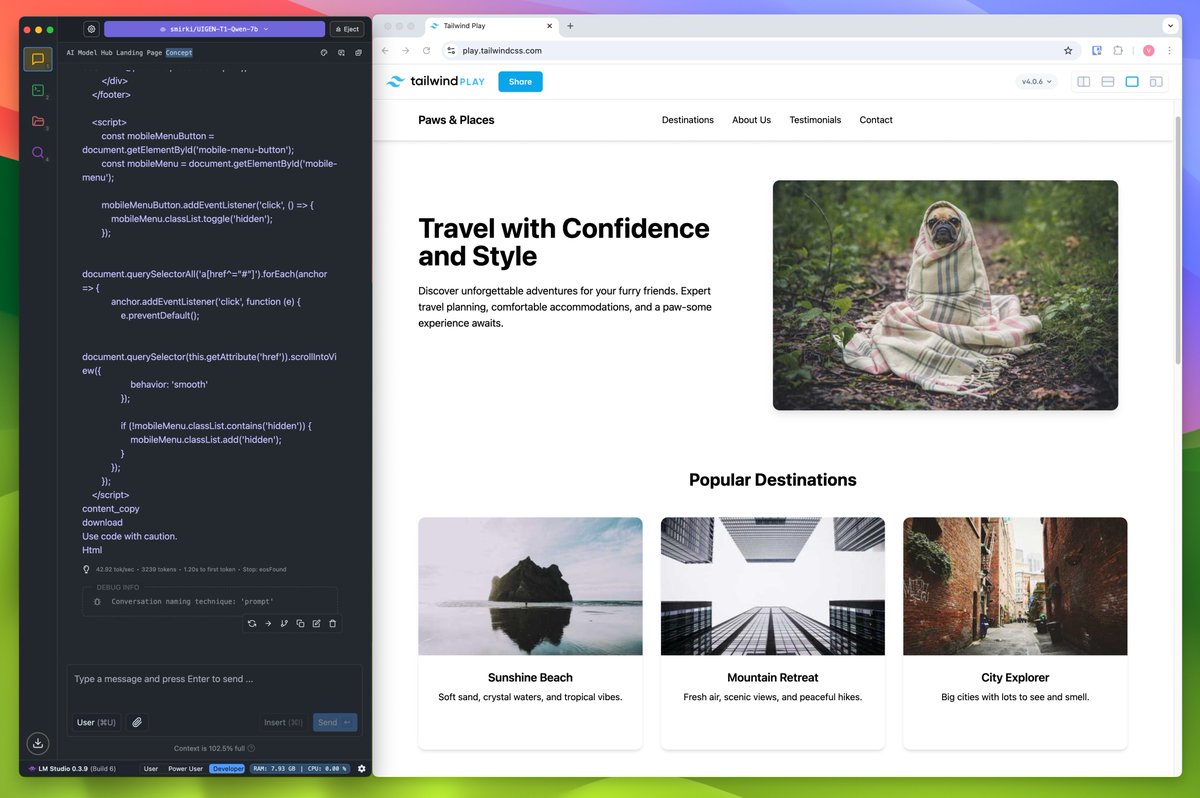
Task: Open My Models folder in LM Studio sidebar
Action: pos(38,121)
